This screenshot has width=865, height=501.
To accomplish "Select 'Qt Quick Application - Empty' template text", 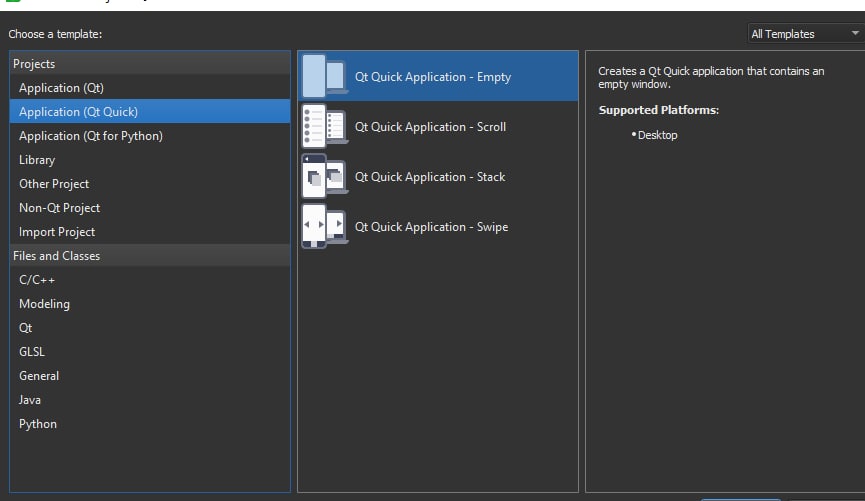I will pyautogui.click(x=432, y=77).
